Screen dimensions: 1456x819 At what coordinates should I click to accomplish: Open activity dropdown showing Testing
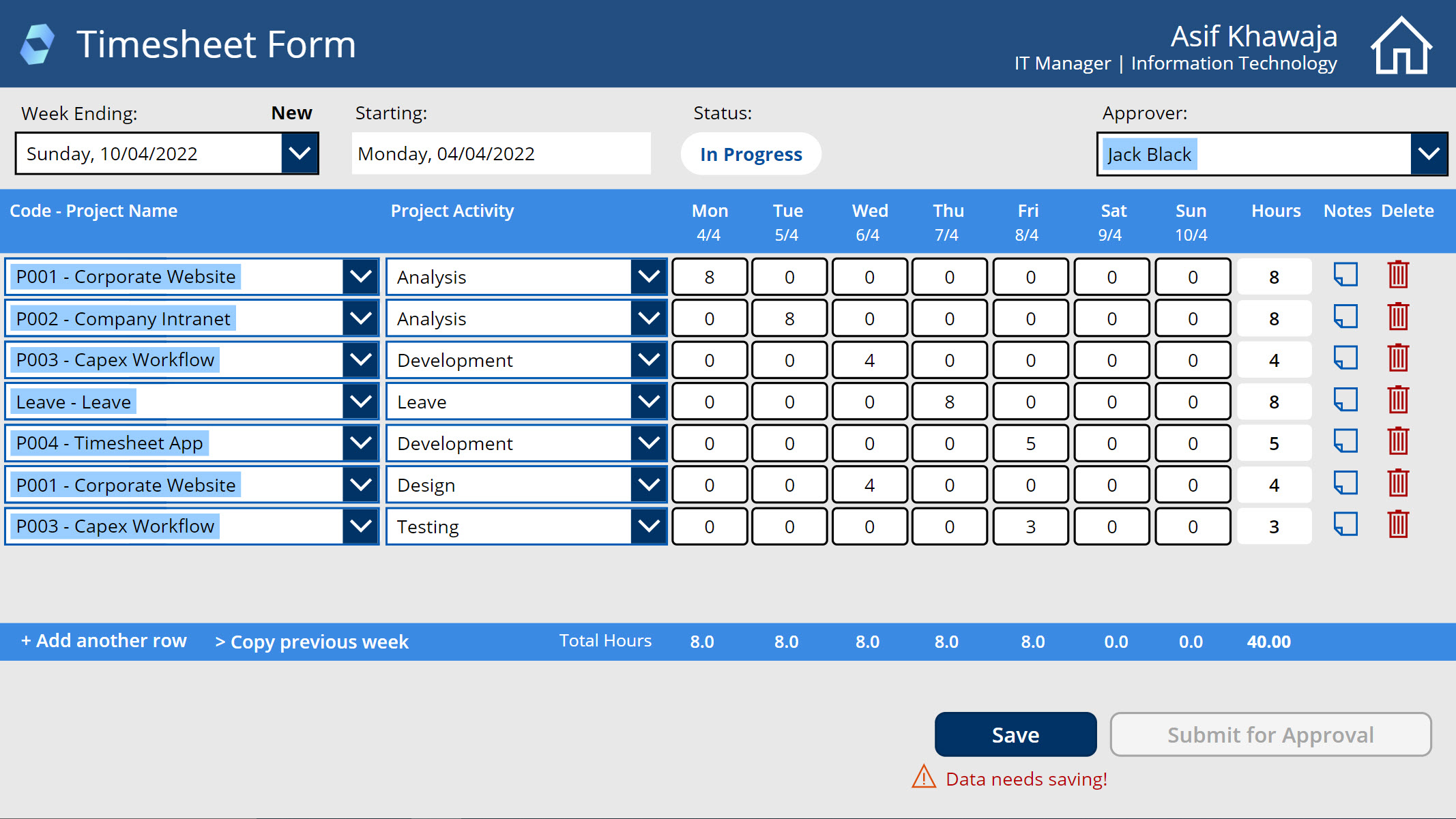coord(648,526)
